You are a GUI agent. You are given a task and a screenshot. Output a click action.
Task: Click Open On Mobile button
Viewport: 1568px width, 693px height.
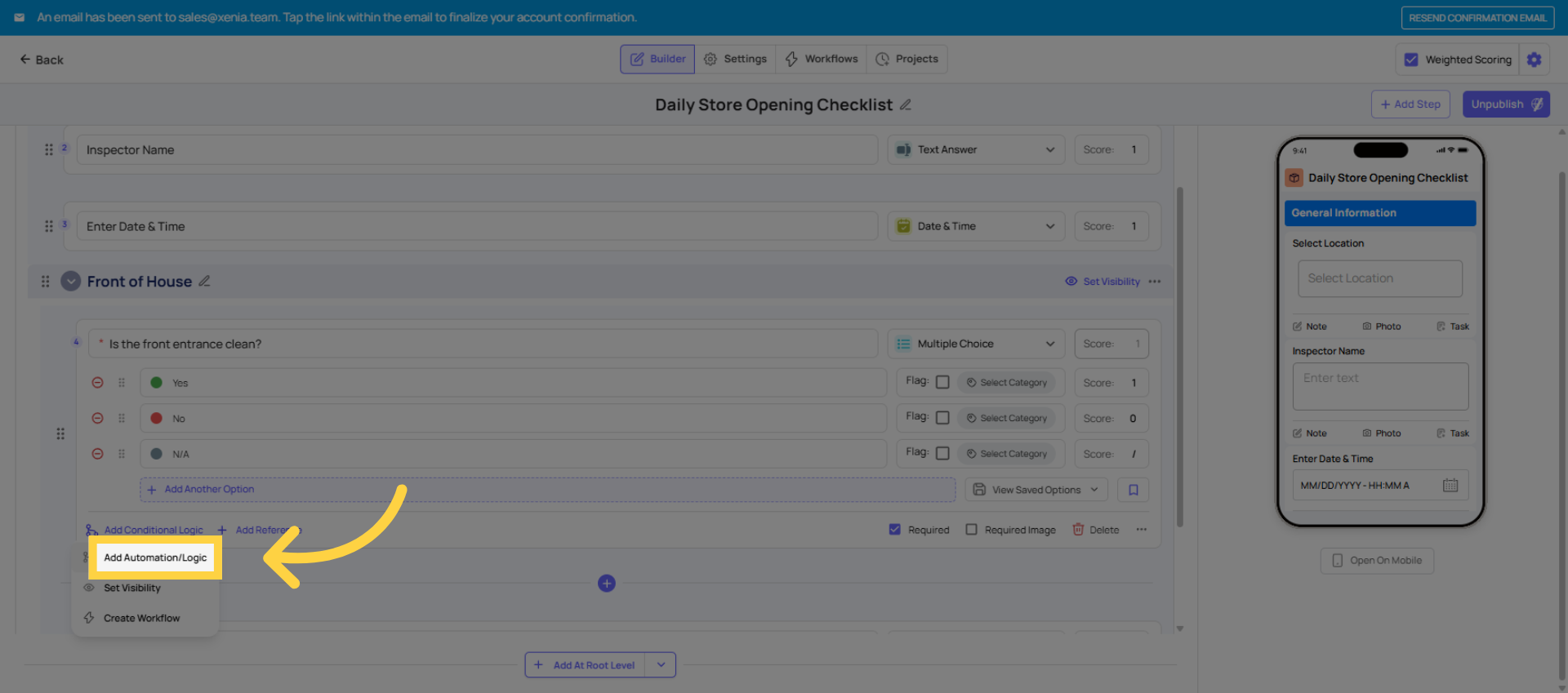tap(1377, 561)
